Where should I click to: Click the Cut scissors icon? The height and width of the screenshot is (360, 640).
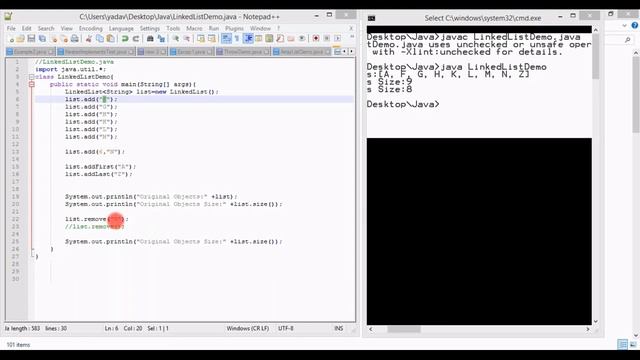[x=89, y=39]
